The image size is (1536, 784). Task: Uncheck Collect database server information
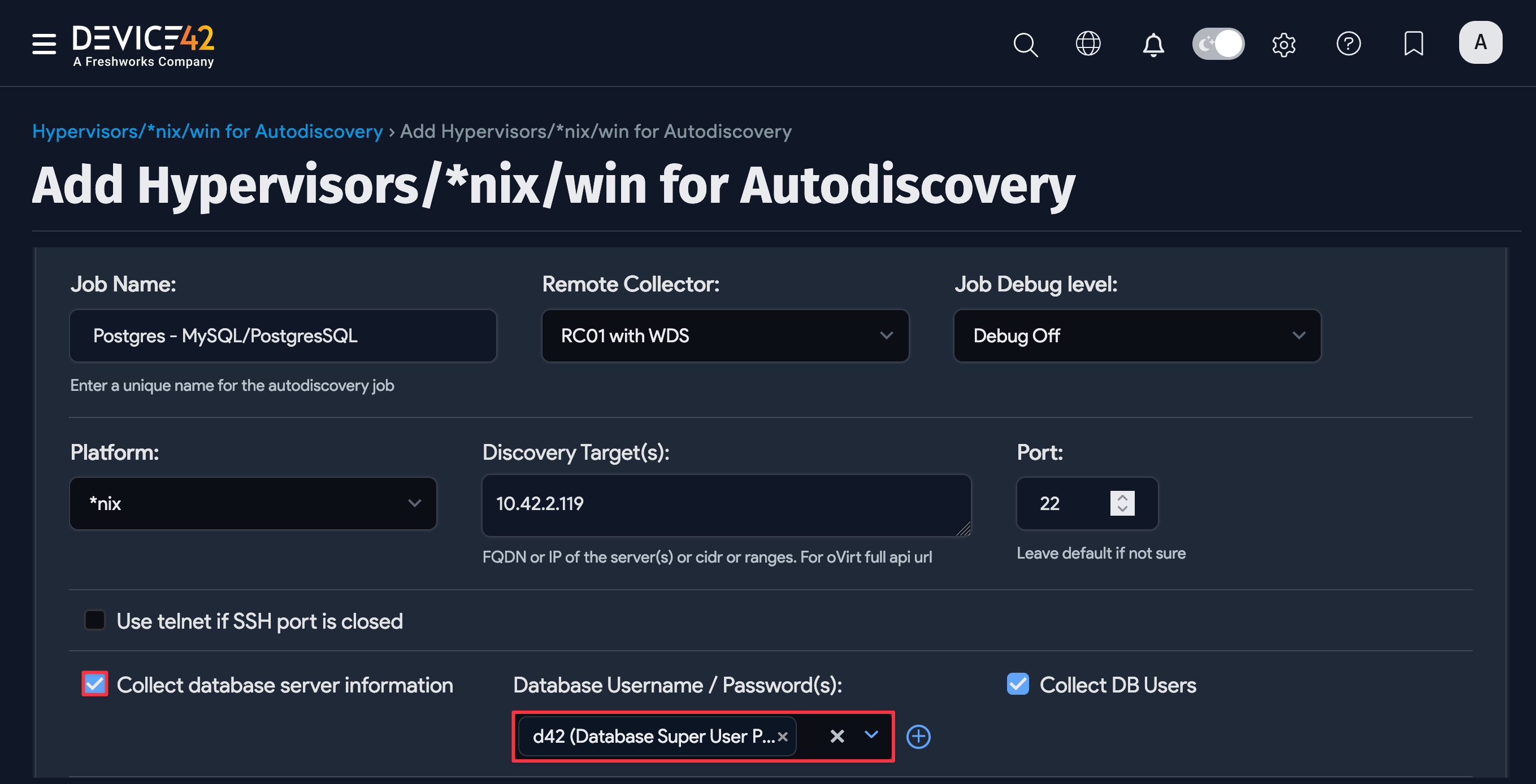94,684
